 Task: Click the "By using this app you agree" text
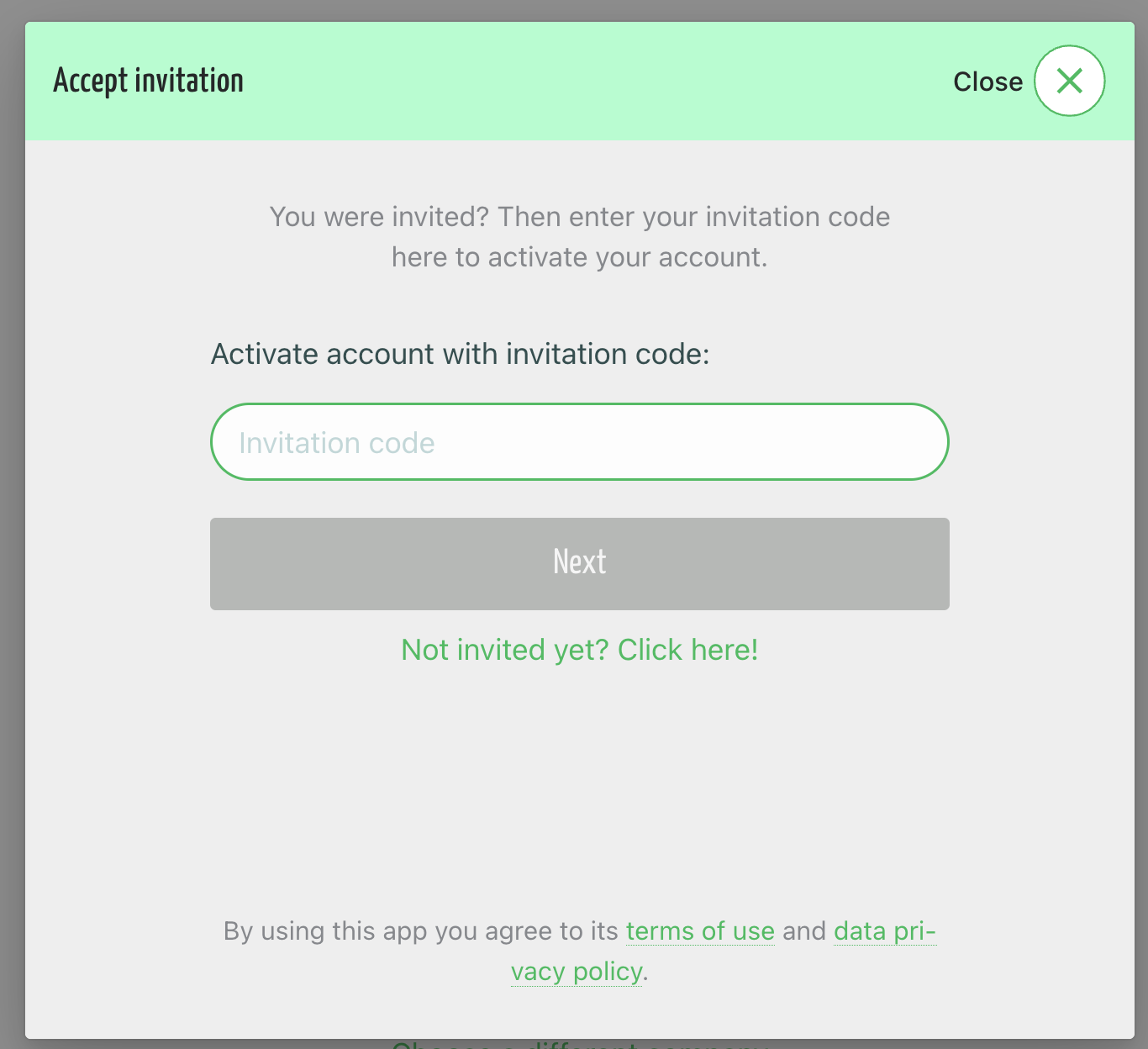pos(420,930)
